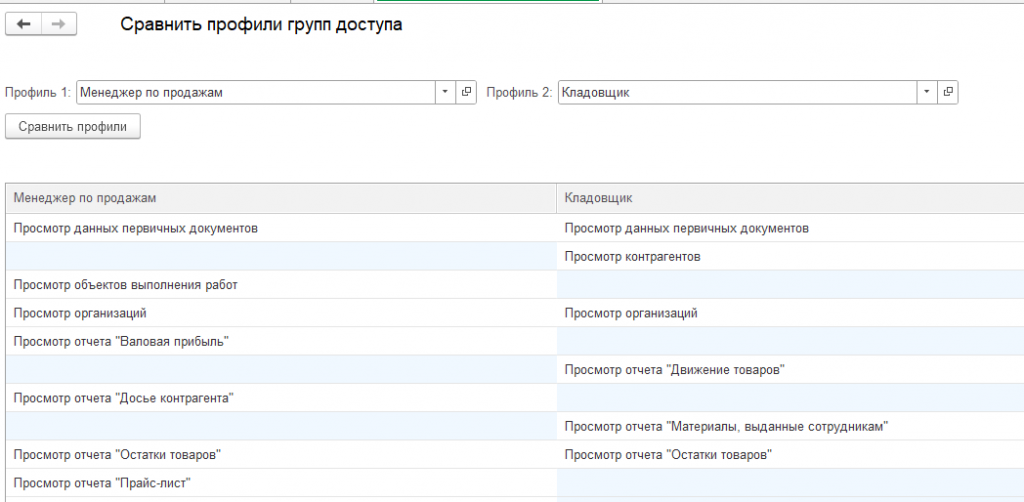
Task: Click the back navigation arrow
Action: (x=24, y=25)
